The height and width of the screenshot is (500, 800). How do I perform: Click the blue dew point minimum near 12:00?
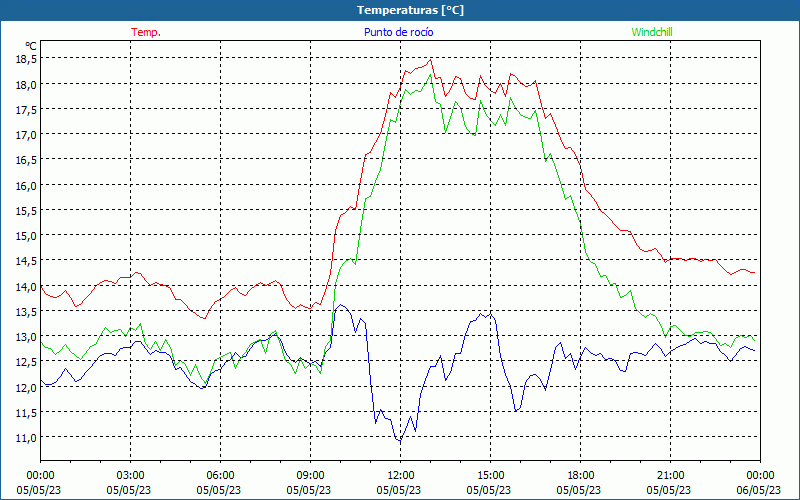click(x=399, y=440)
